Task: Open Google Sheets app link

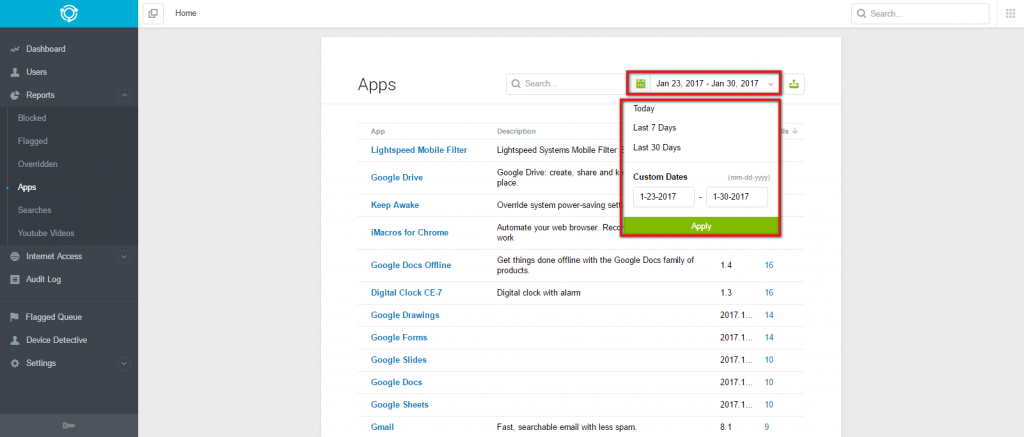Action: pos(400,405)
